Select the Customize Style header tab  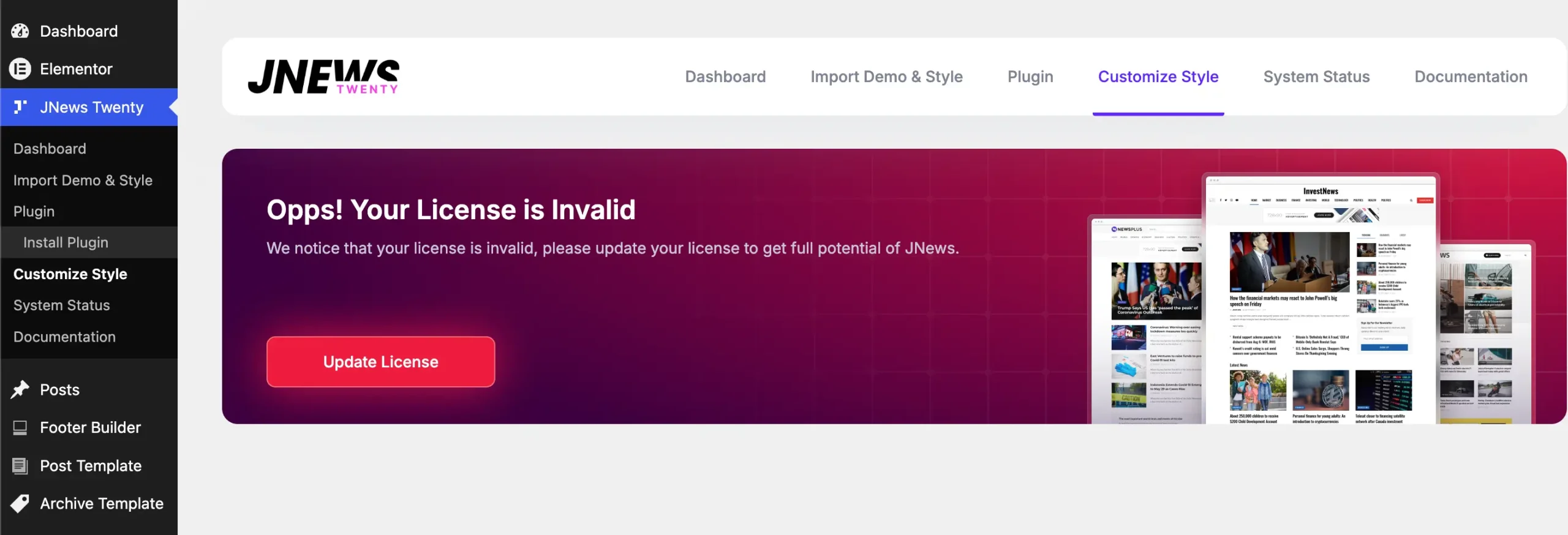pos(1158,77)
